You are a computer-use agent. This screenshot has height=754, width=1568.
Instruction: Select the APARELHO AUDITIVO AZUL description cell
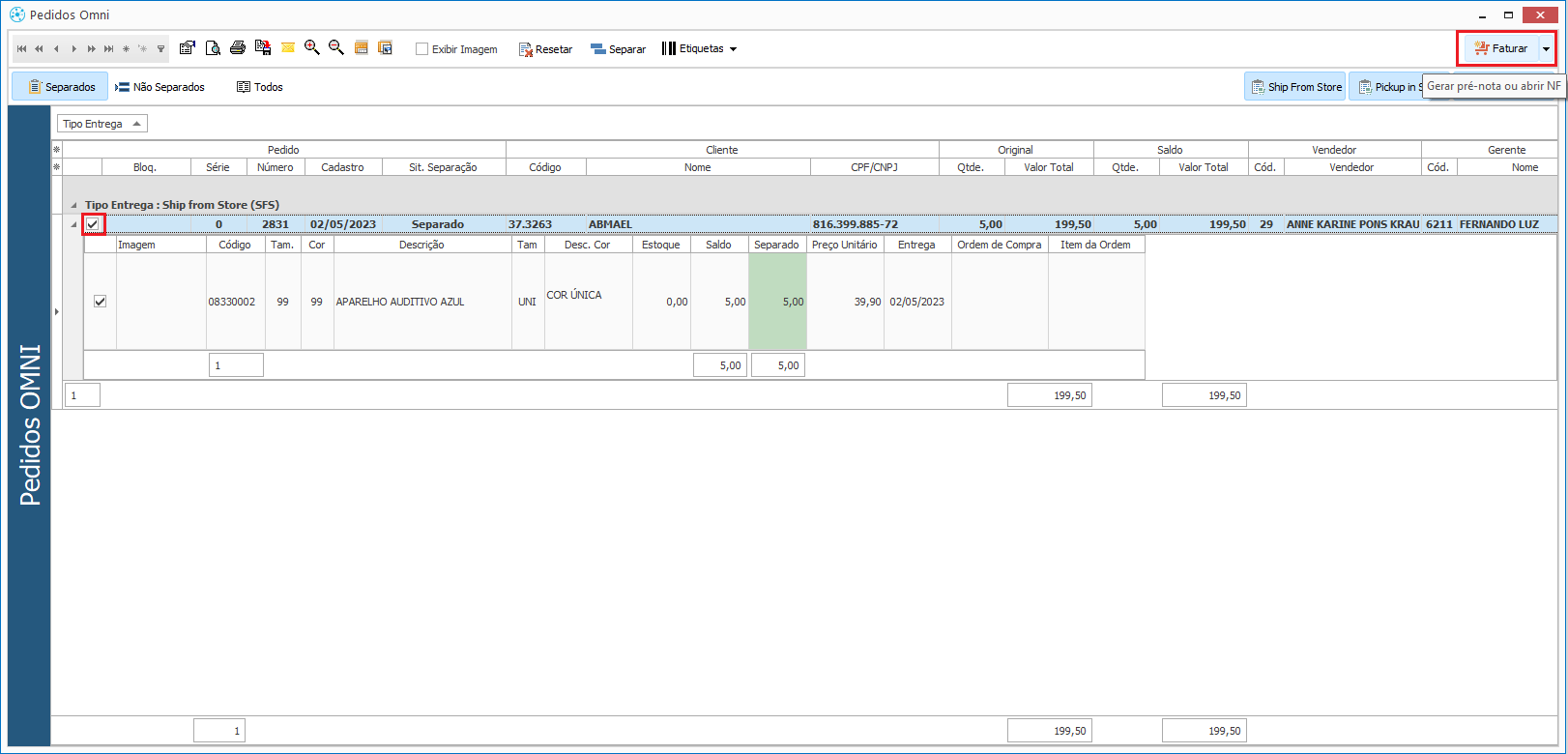[422, 302]
